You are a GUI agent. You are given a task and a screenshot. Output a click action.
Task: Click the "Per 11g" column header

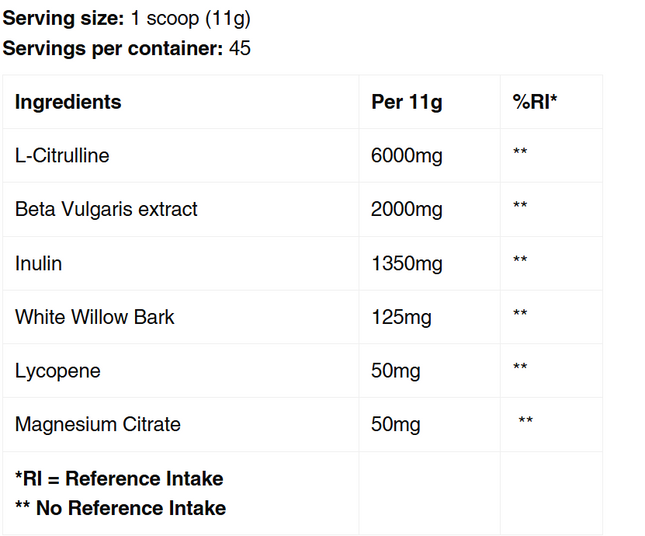click(406, 102)
